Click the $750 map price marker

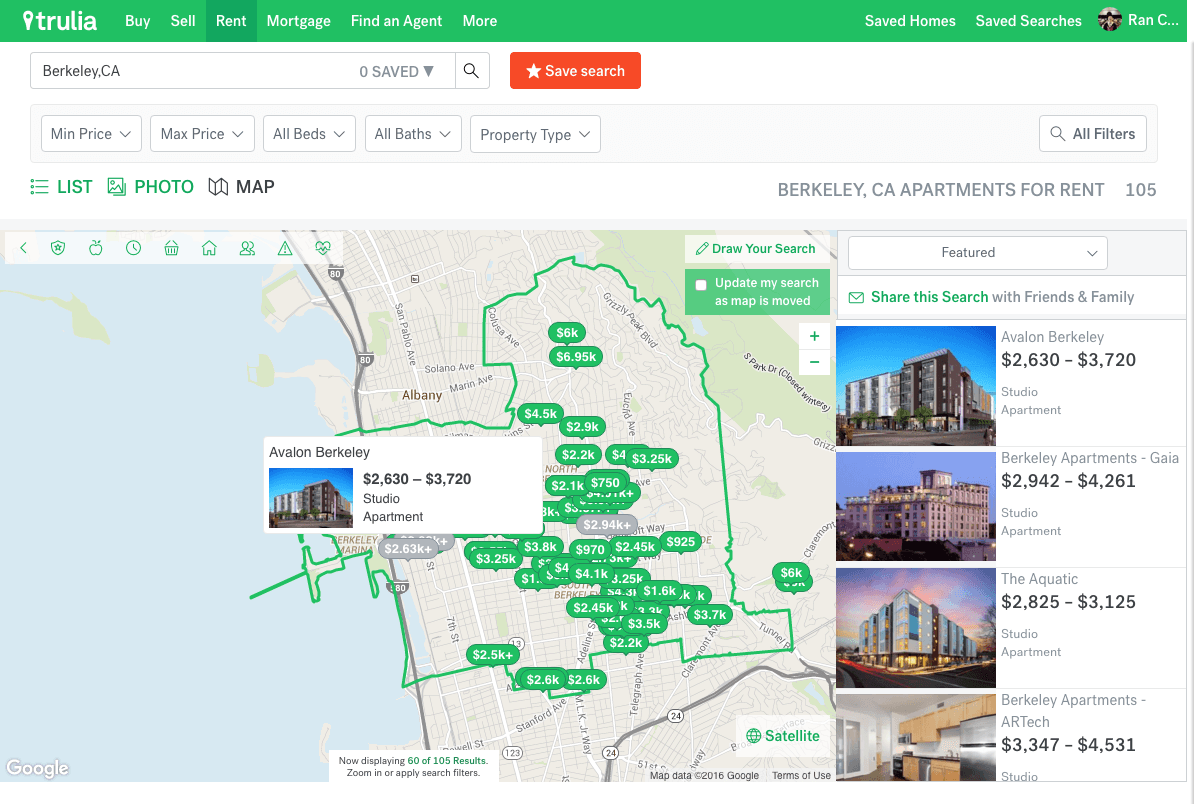605,483
